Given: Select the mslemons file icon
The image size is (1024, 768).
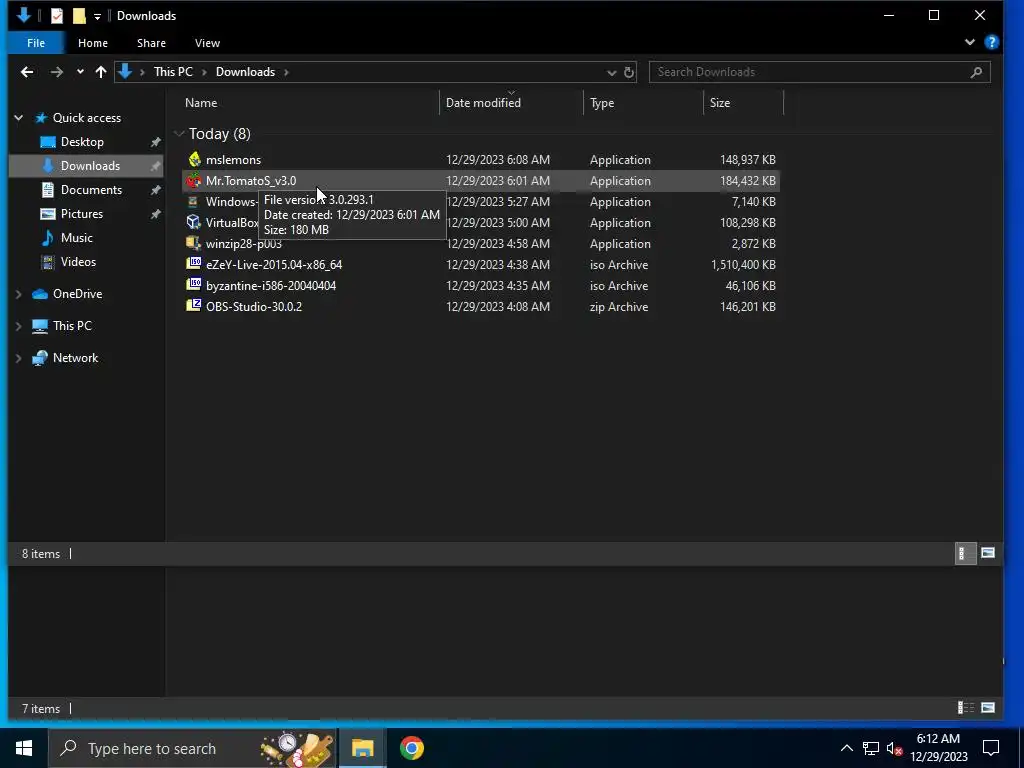Looking at the screenshot, I should [194, 159].
